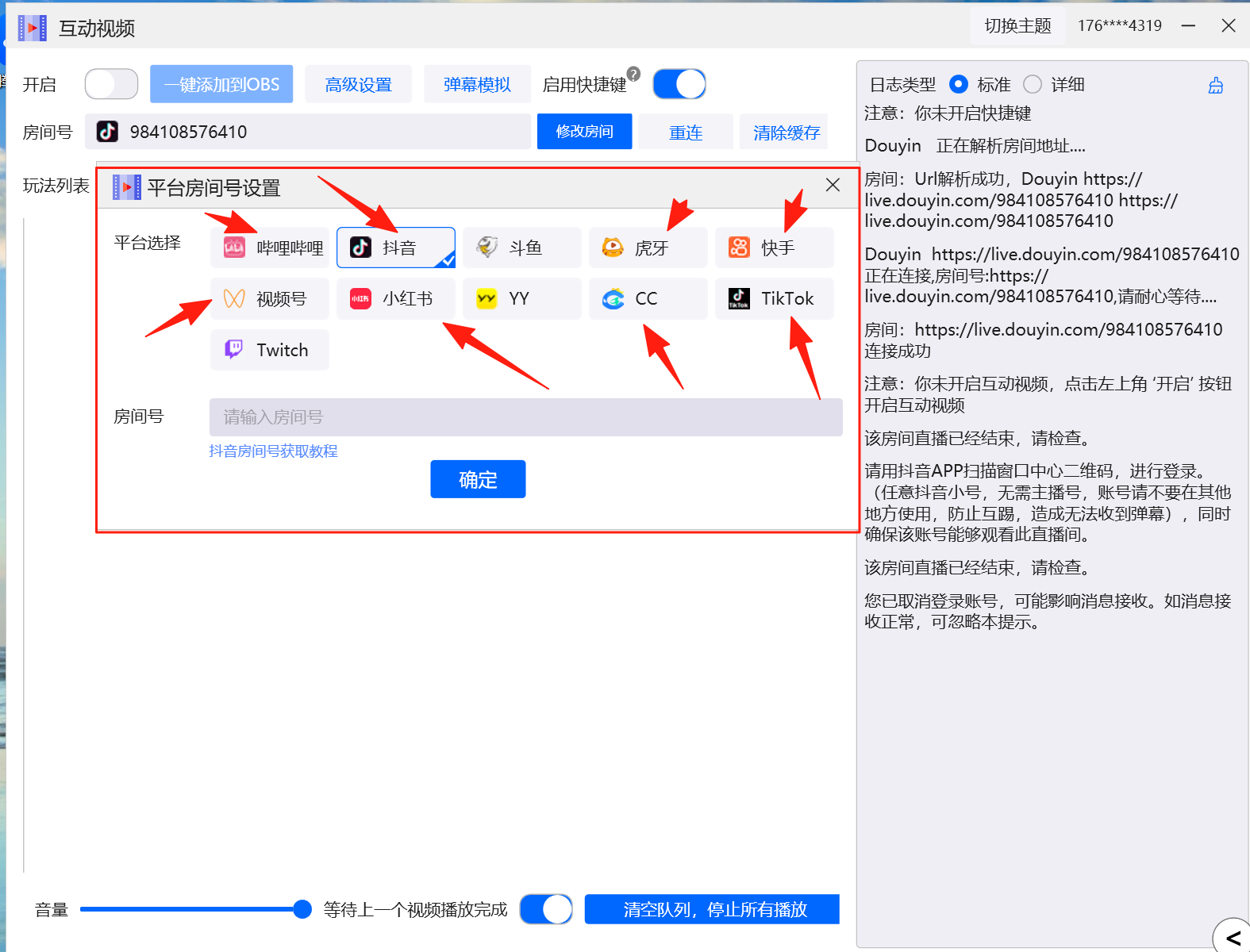Click the Douyin icon beside room number
The height and width of the screenshot is (952, 1250).
107,132
